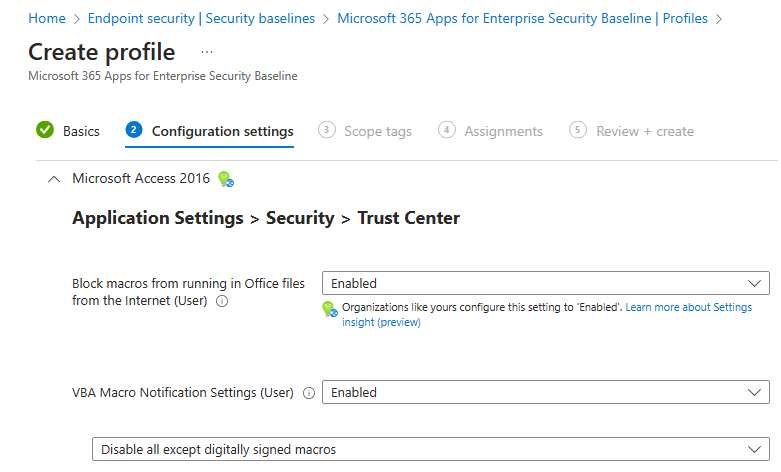Click the step 5 circle for Review + create
The height and width of the screenshot is (472, 781).
(x=577, y=130)
